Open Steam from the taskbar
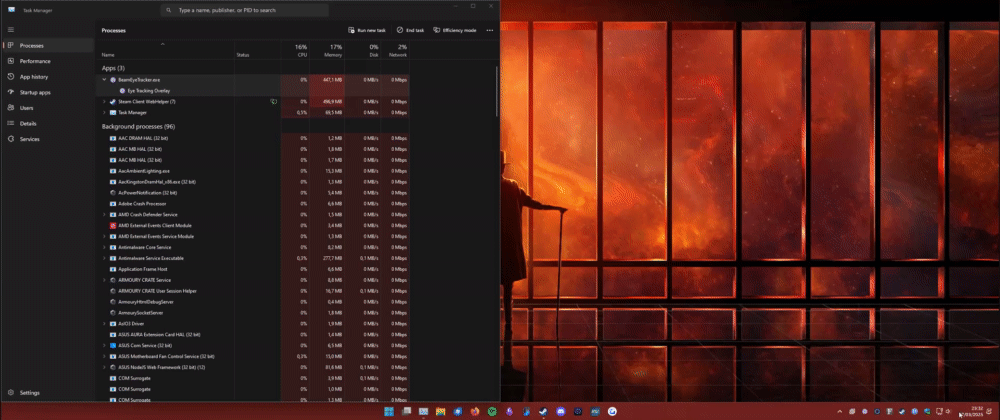The height and width of the screenshot is (420, 1000). click(543, 412)
